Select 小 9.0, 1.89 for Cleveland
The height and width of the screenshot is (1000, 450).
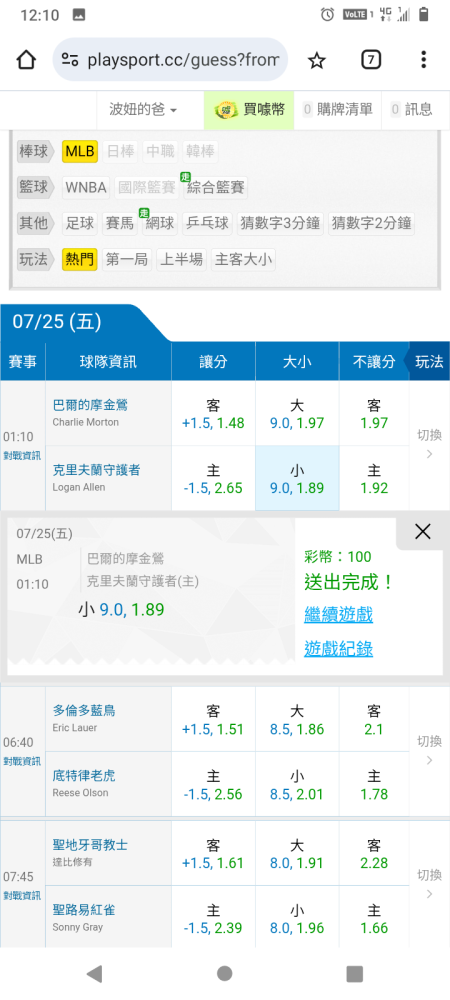pos(297,478)
